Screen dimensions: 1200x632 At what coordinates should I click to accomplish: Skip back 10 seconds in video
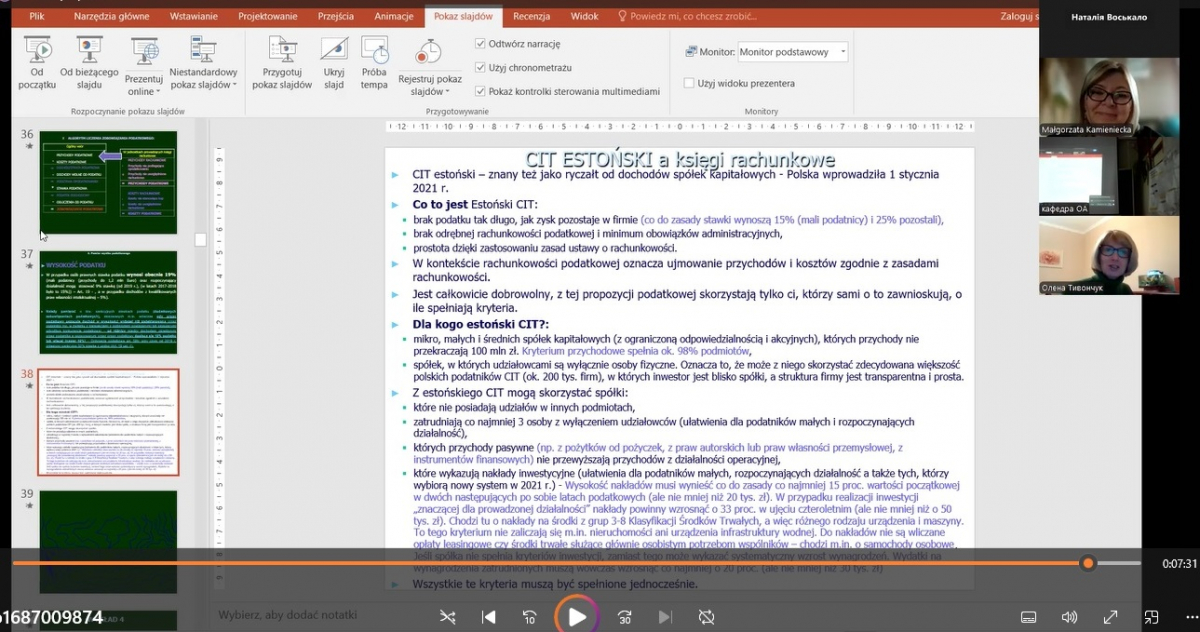pyautogui.click(x=530, y=617)
